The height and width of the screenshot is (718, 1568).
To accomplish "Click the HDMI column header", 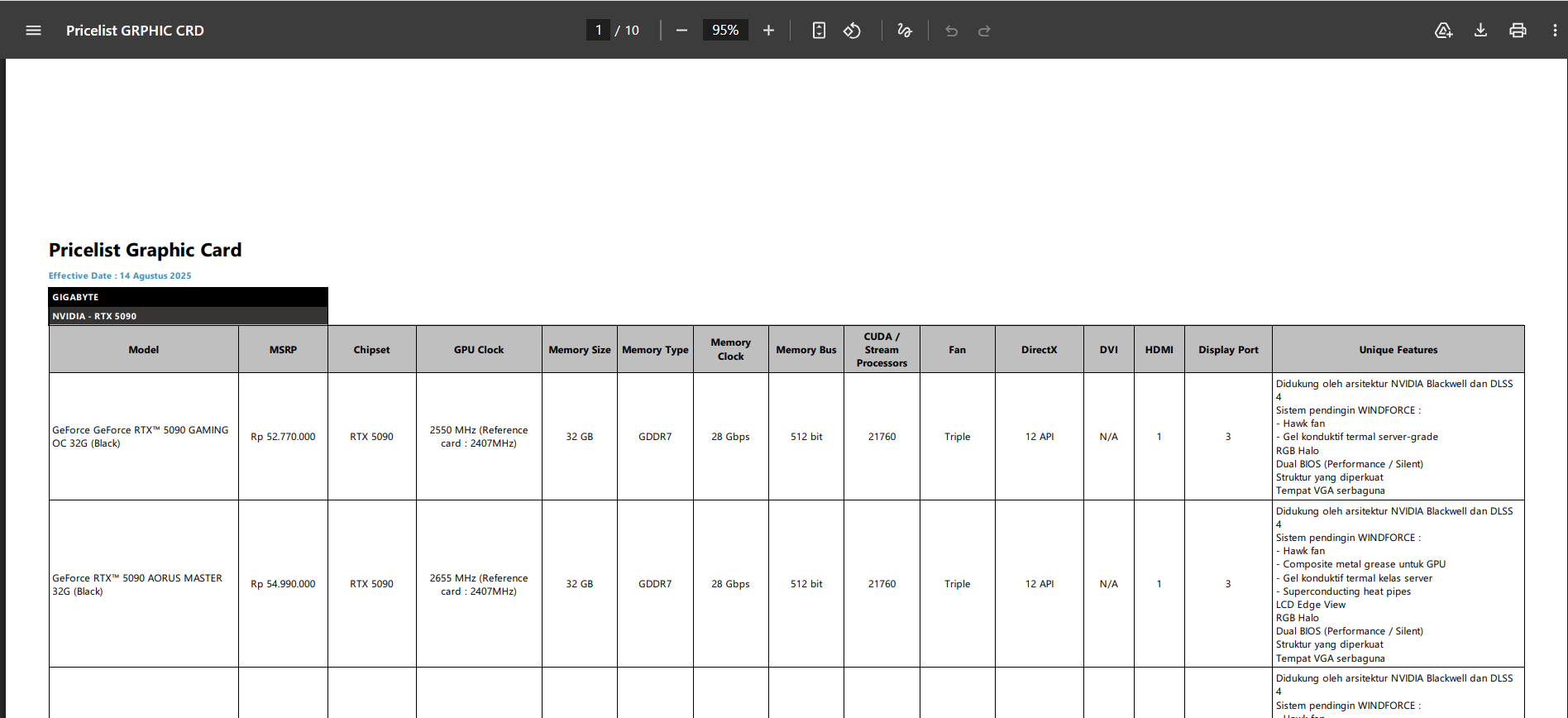I will 1159,350.
